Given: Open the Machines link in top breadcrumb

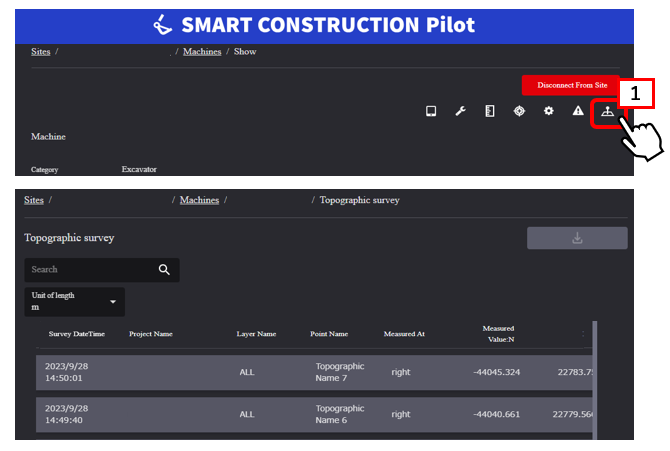Looking at the screenshot, I should coord(202,52).
